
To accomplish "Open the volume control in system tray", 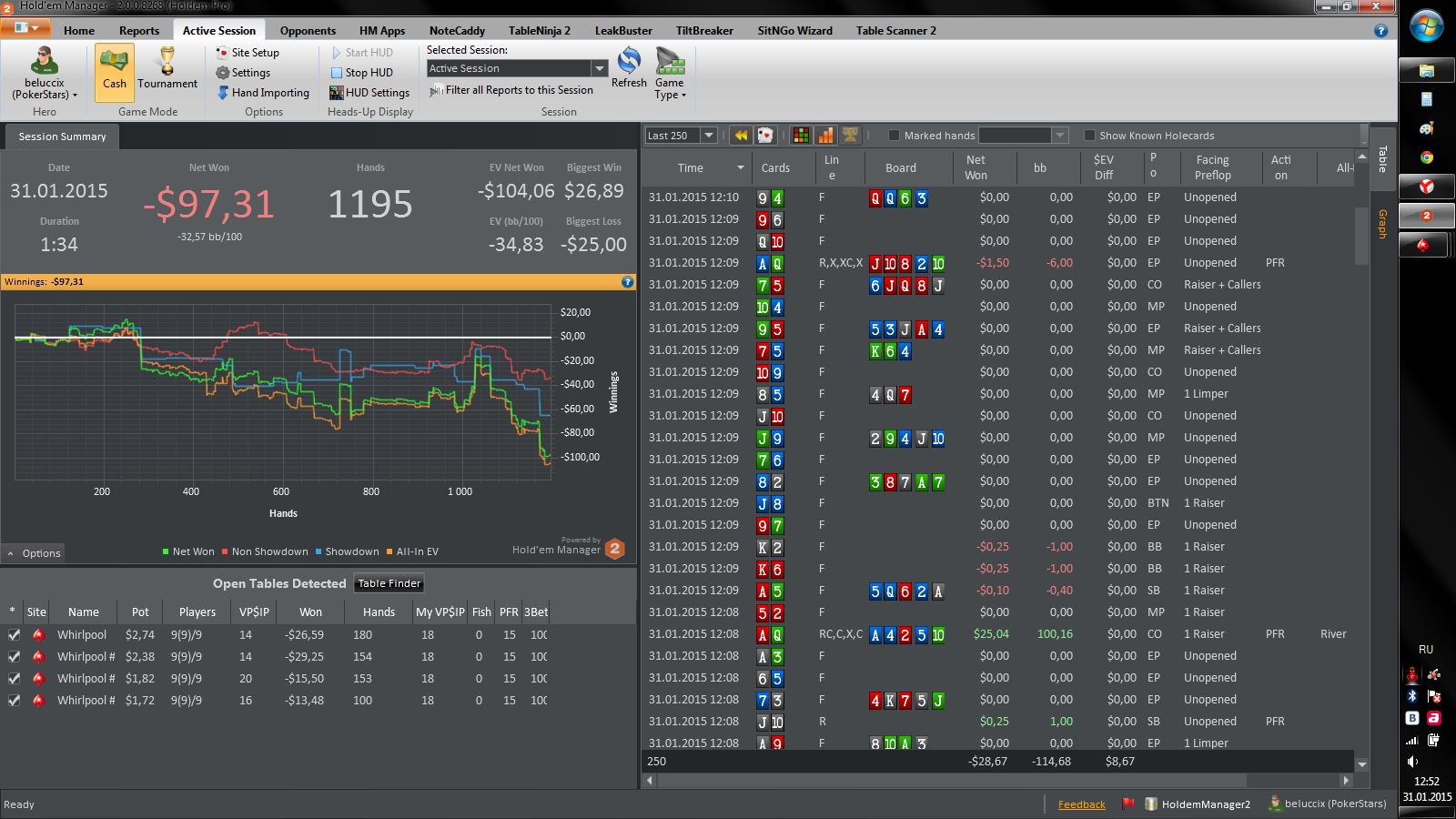I will 1412,762.
